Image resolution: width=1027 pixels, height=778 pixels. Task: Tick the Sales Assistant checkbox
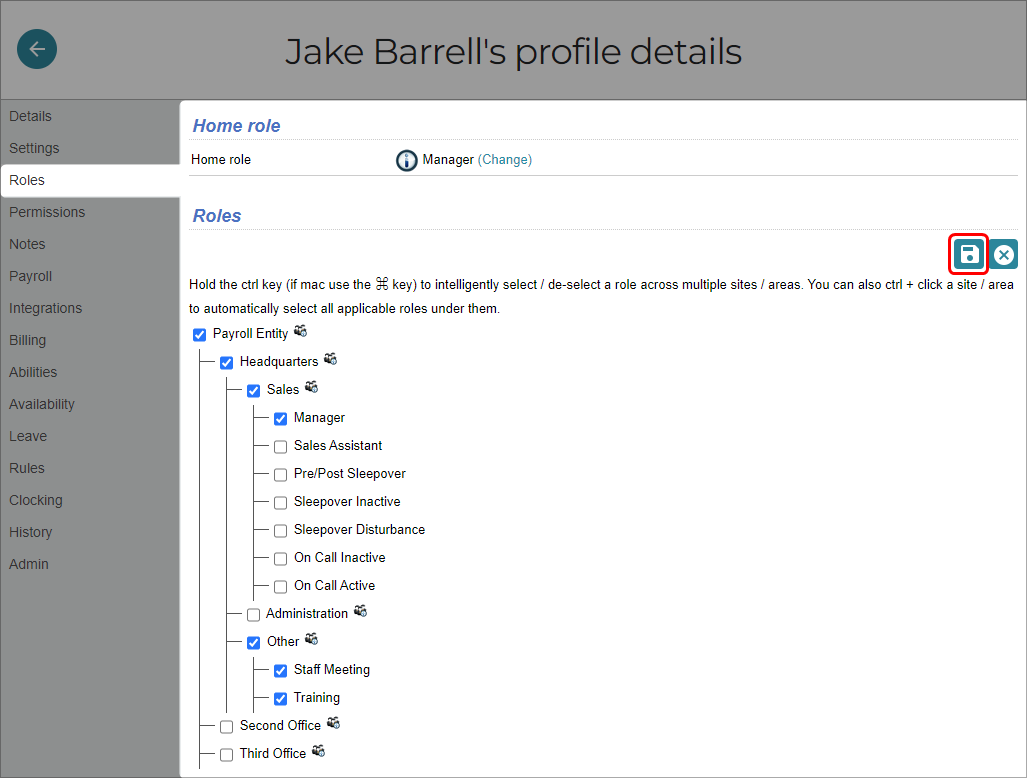tap(280, 447)
